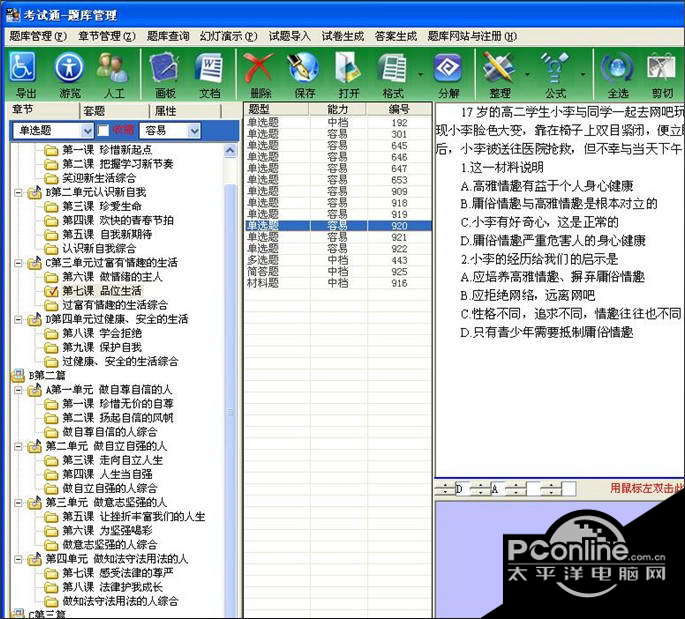Viewport: 685px width, 619px height.
Task: Select the question row numbered 192
Action: tap(338, 123)
